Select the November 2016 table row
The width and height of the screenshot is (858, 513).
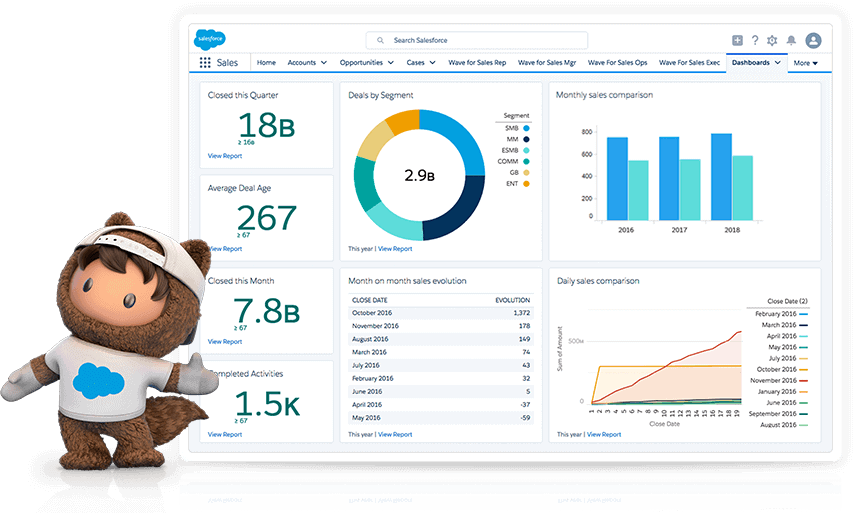[x=441, y=326]
